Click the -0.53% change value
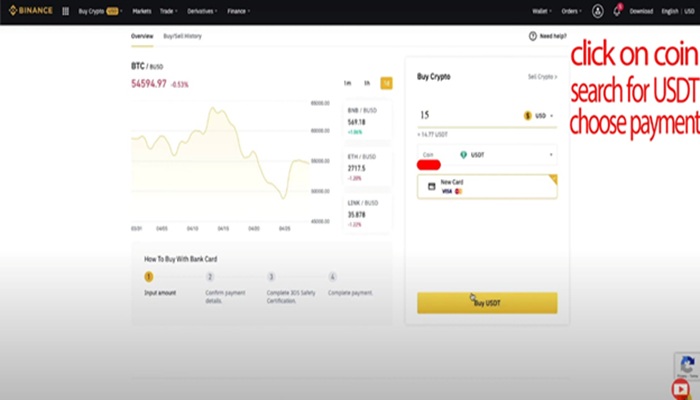 (x=180, y=85)
